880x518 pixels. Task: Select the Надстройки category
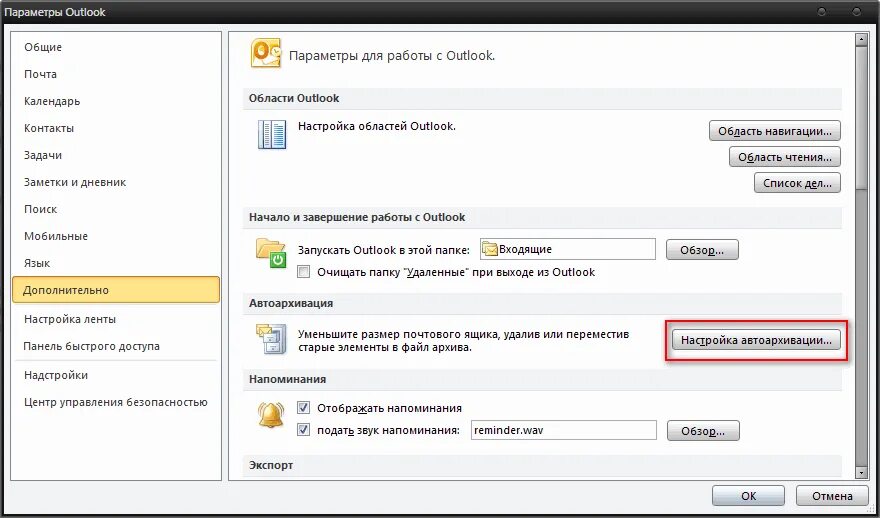[116, 375]
